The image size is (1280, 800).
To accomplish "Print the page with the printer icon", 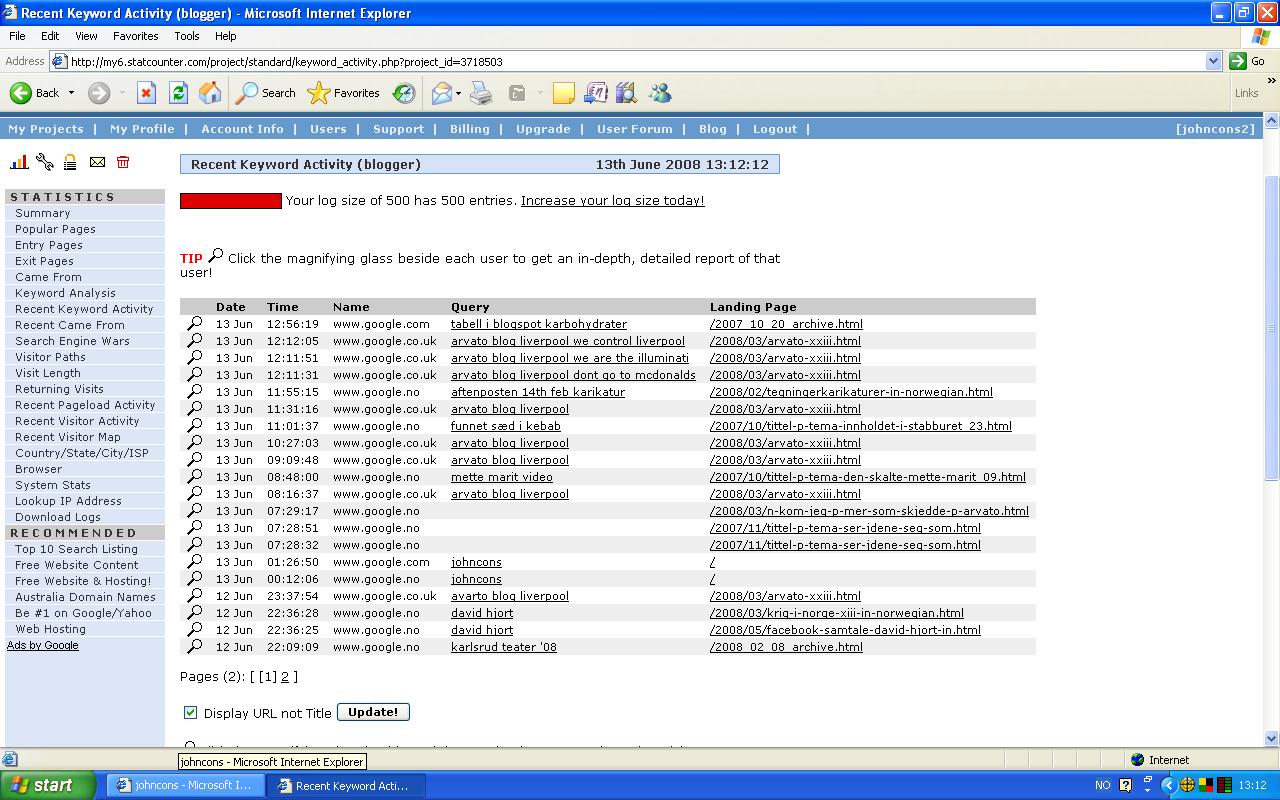I will point(481,93).
